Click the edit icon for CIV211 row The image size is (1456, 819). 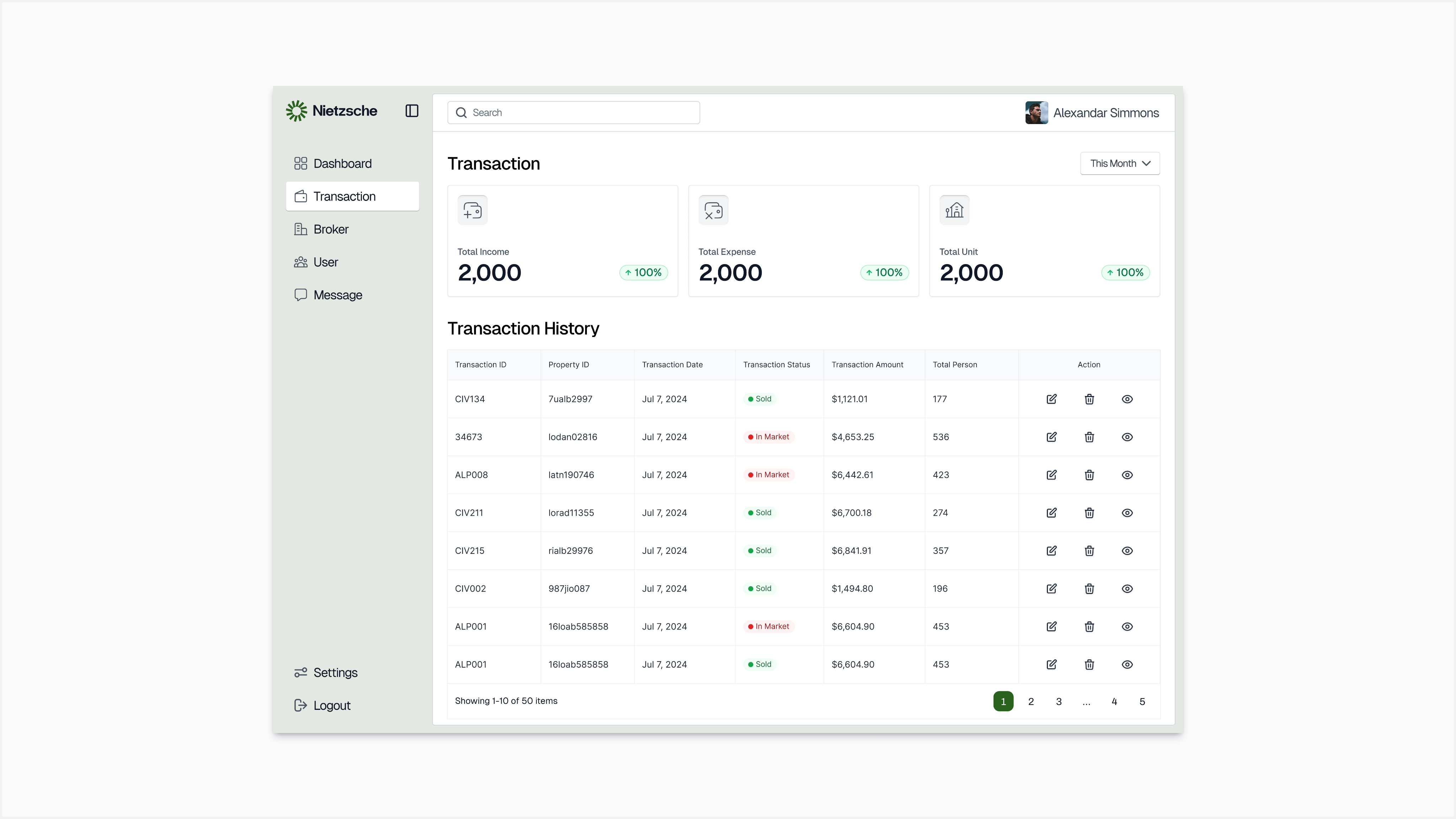pos(1051,513)
